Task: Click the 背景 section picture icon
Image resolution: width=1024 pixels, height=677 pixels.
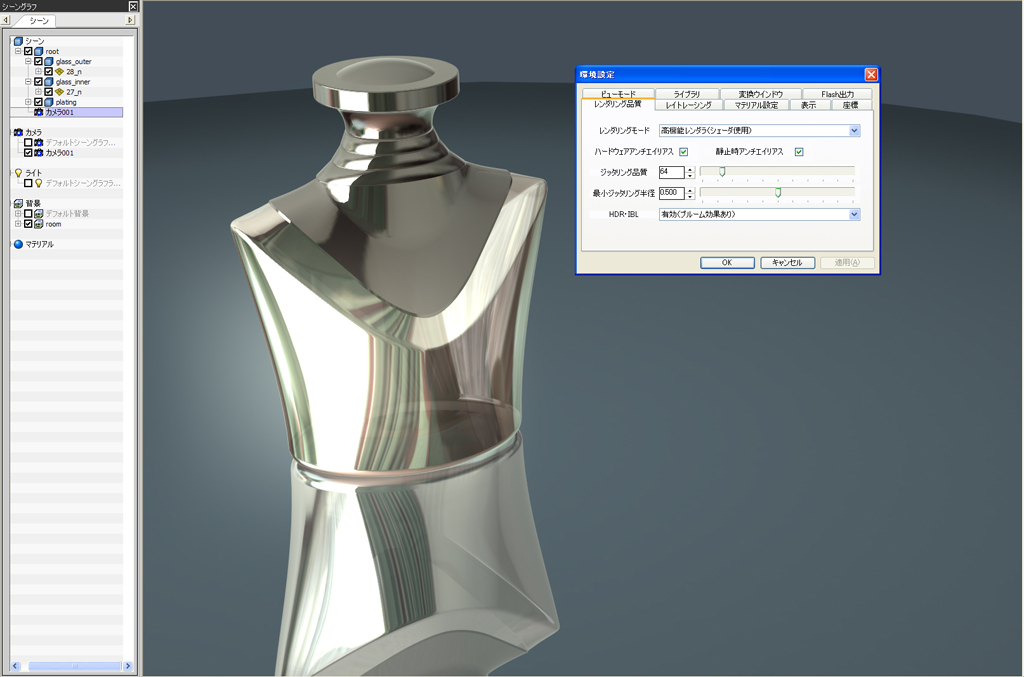Action: (x=18, y=203)
